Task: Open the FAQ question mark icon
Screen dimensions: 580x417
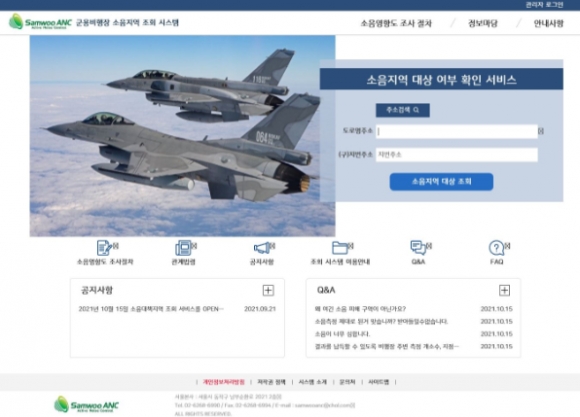Action: pos(496,248)
